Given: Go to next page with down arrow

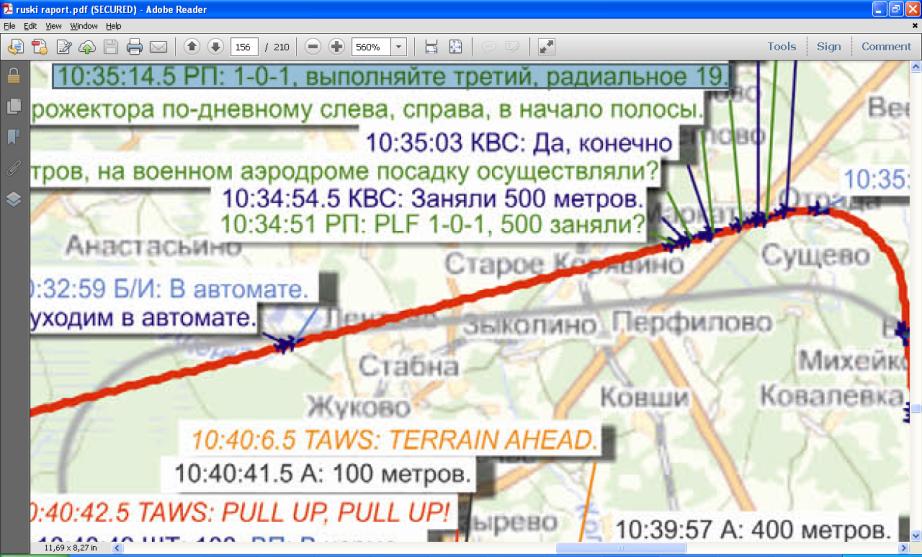Looking at the screenshot, I should (x=215, y=46).
